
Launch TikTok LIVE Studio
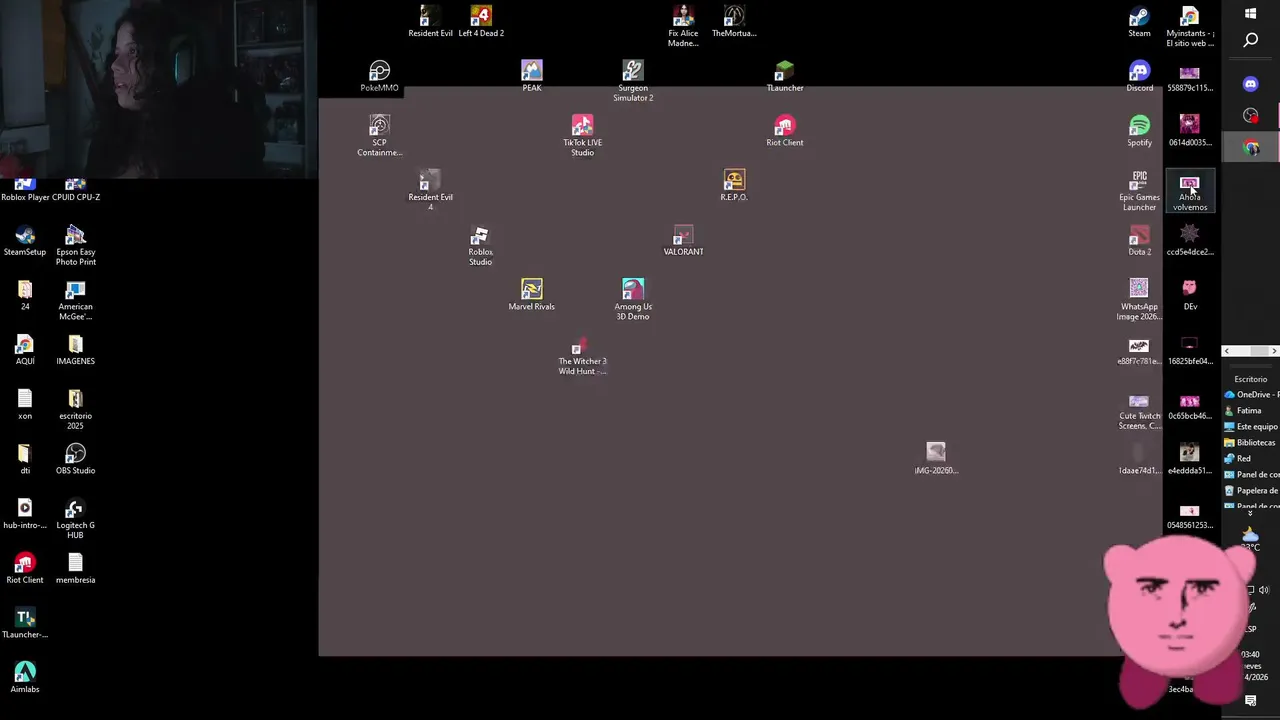point(582,136)
